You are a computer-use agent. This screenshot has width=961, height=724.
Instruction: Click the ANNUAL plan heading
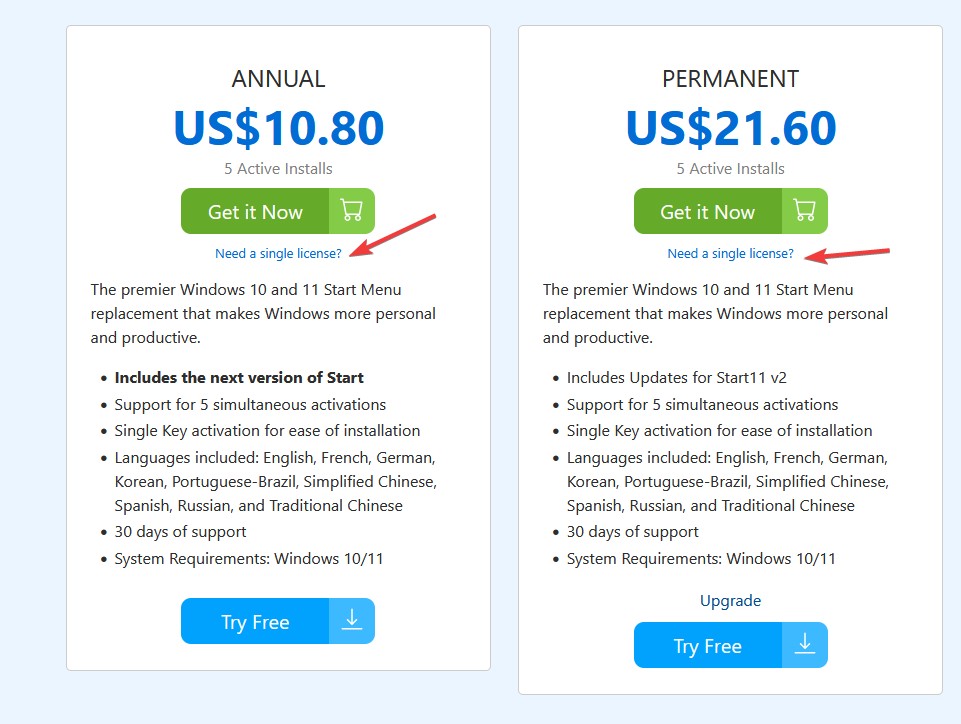coord(278,79)
